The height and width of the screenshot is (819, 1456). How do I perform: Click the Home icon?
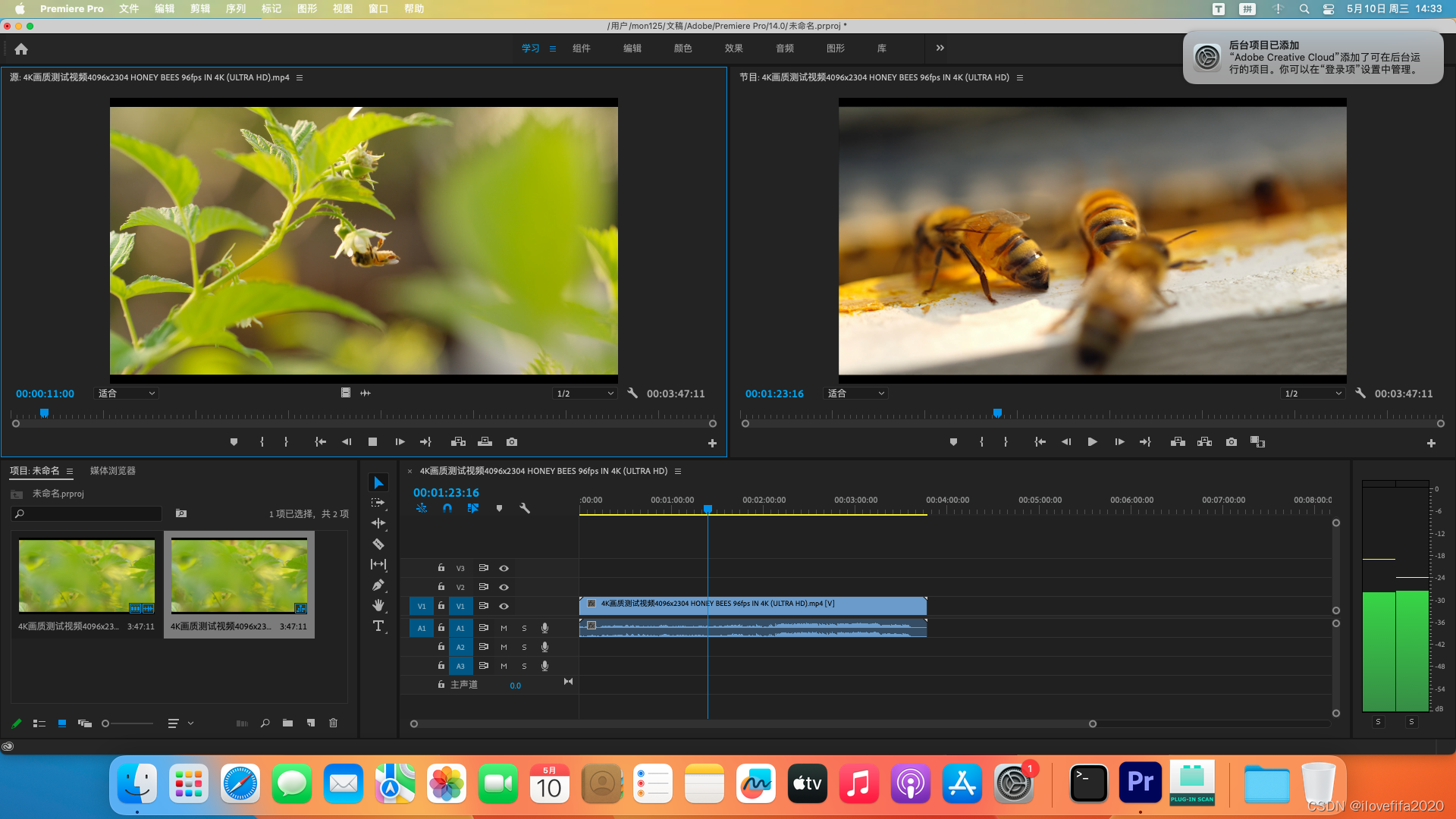tap(21, 49)
